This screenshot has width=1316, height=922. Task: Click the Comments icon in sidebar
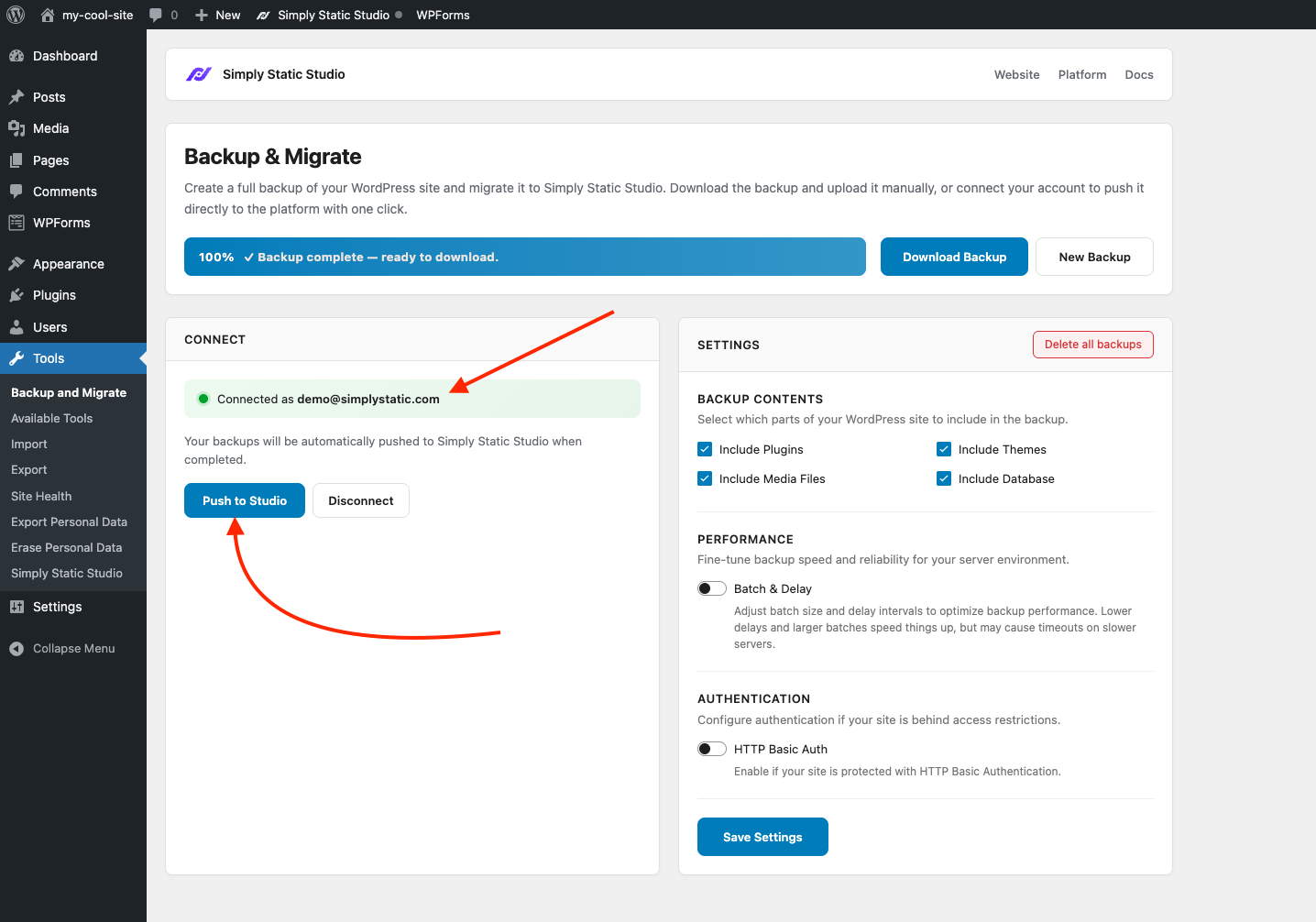tap(16, 192)
